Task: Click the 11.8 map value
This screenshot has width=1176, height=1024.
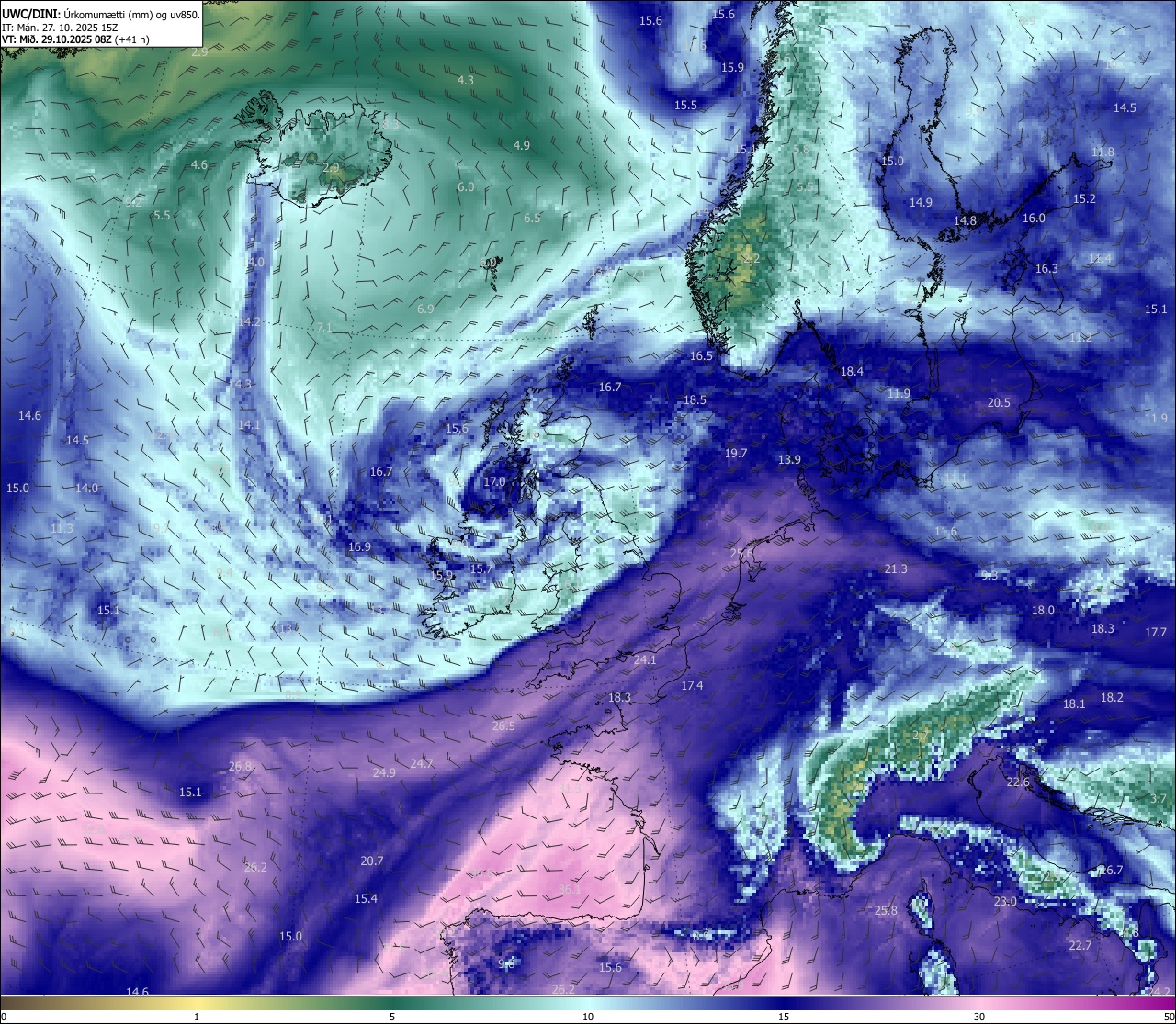Action: [x=1102, y=152]
